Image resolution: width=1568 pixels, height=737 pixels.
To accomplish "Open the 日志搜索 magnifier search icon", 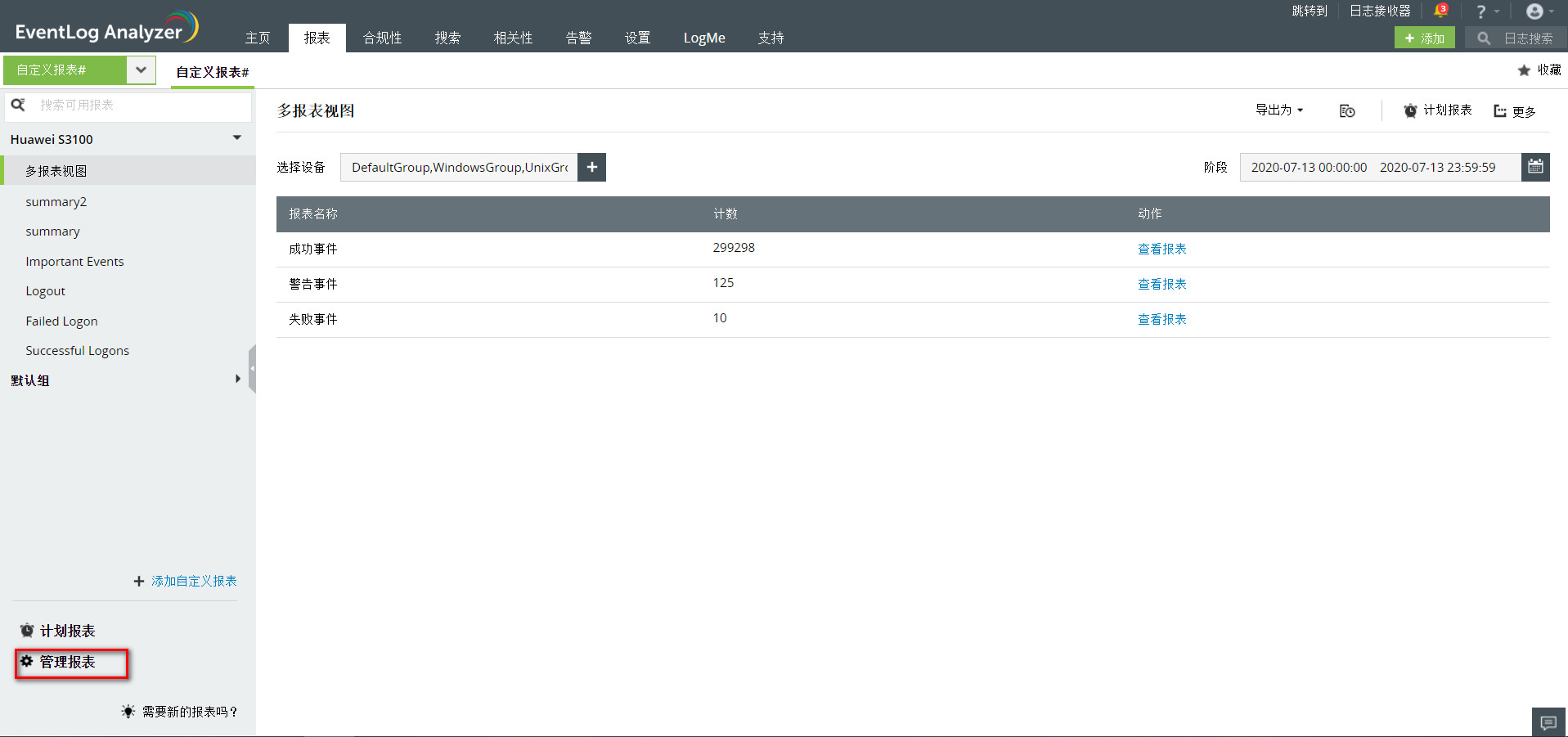I will point(1482,38).
